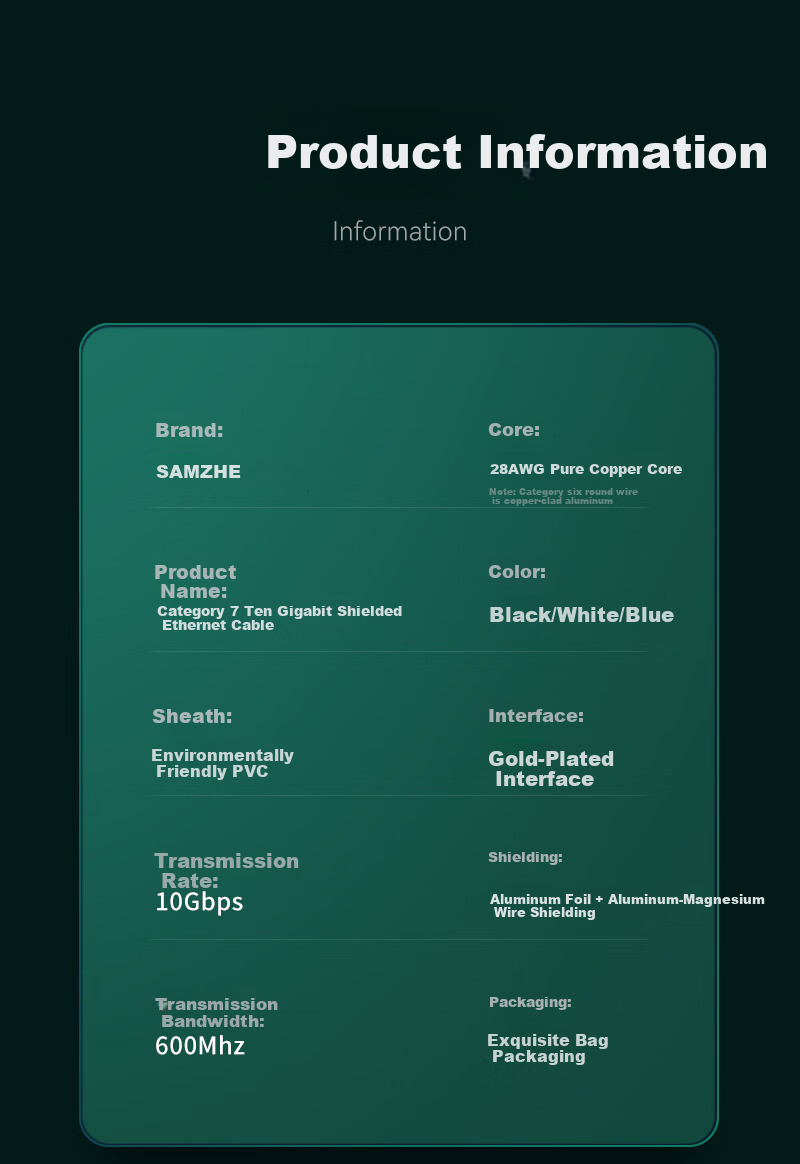Select the SAMZHE brand name

pyautogui.click(x=198, y=471)
